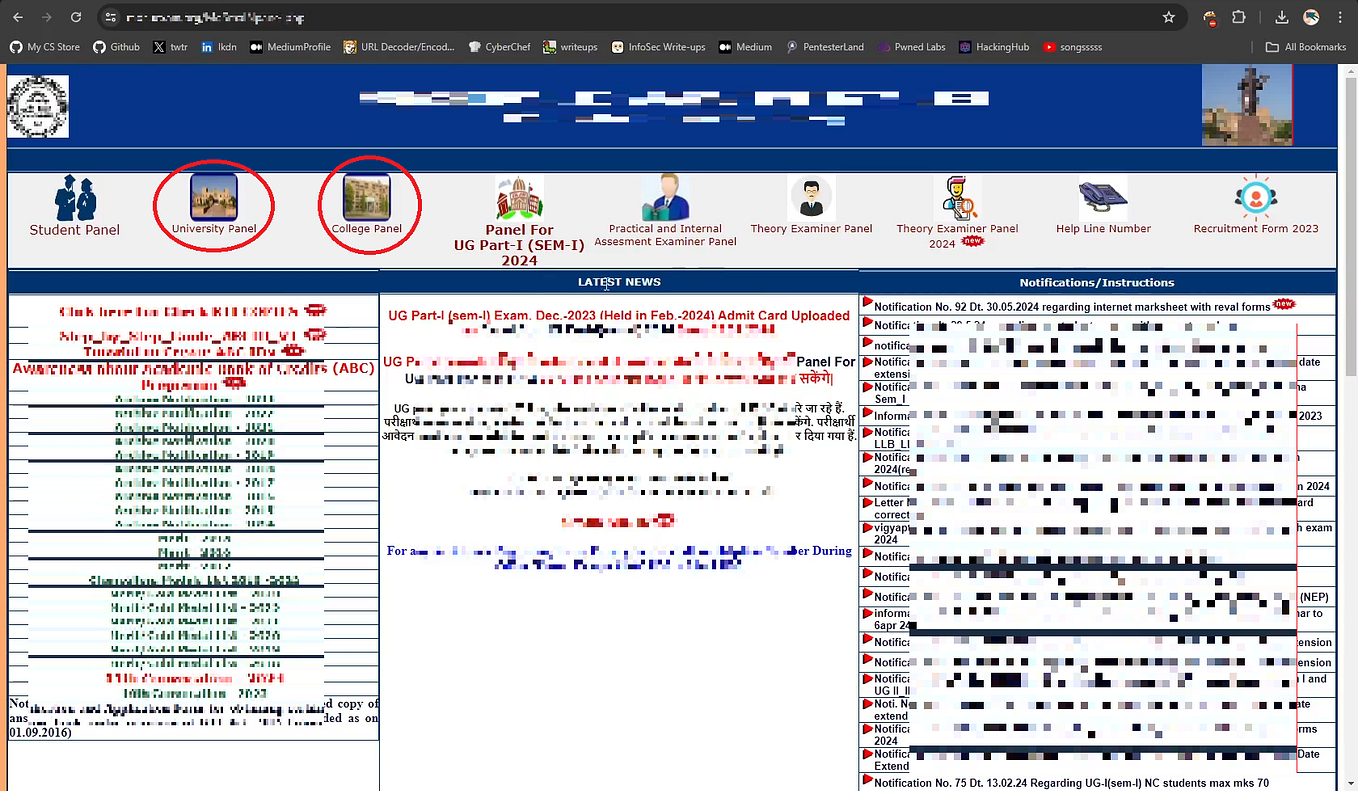Screen dimensions: 1358x791
Task: Open the Practical and Internal Assessment Examiner Panel
Action: (663, 205)
